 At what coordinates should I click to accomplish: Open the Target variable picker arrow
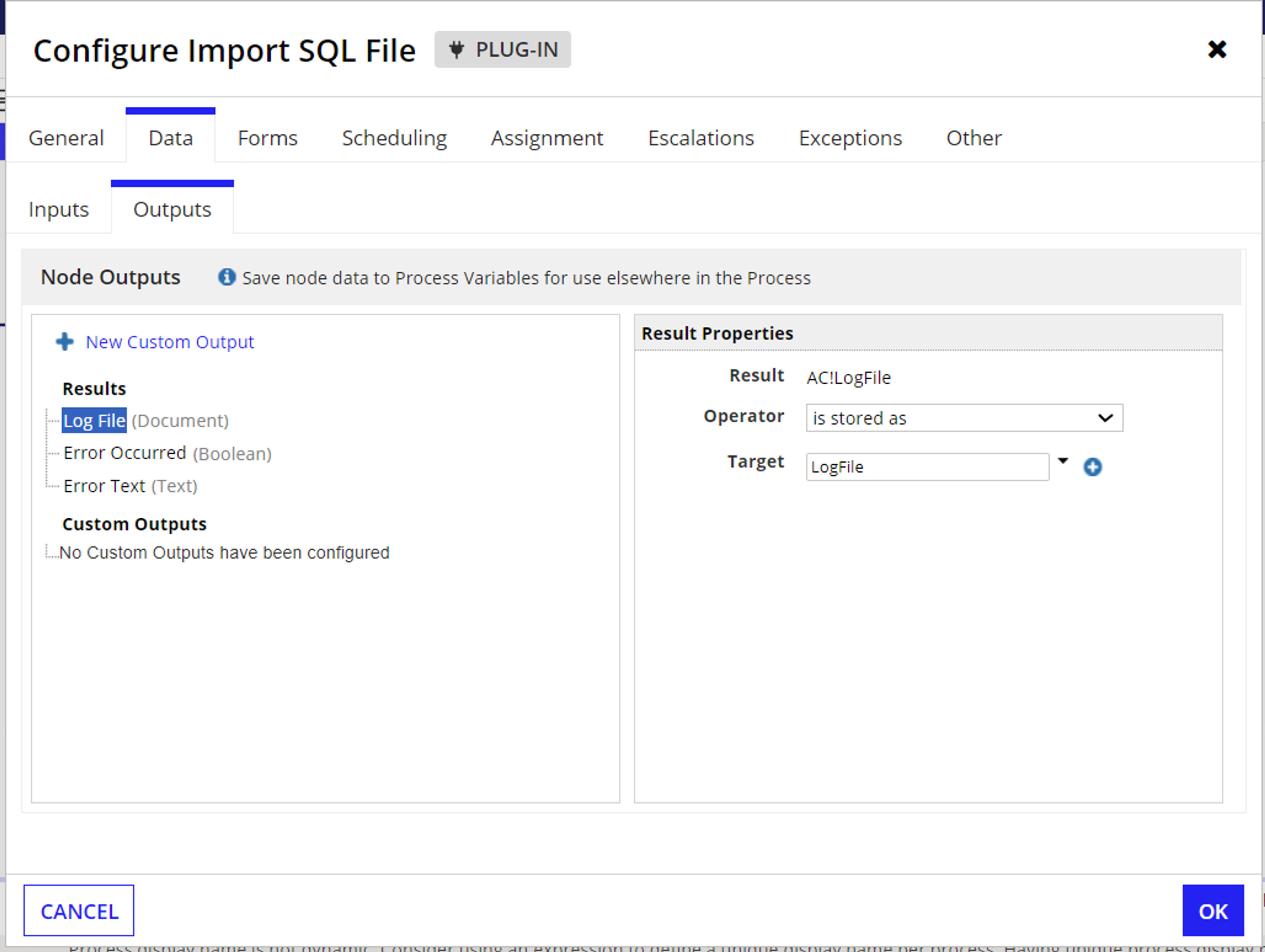(1062, 461)
